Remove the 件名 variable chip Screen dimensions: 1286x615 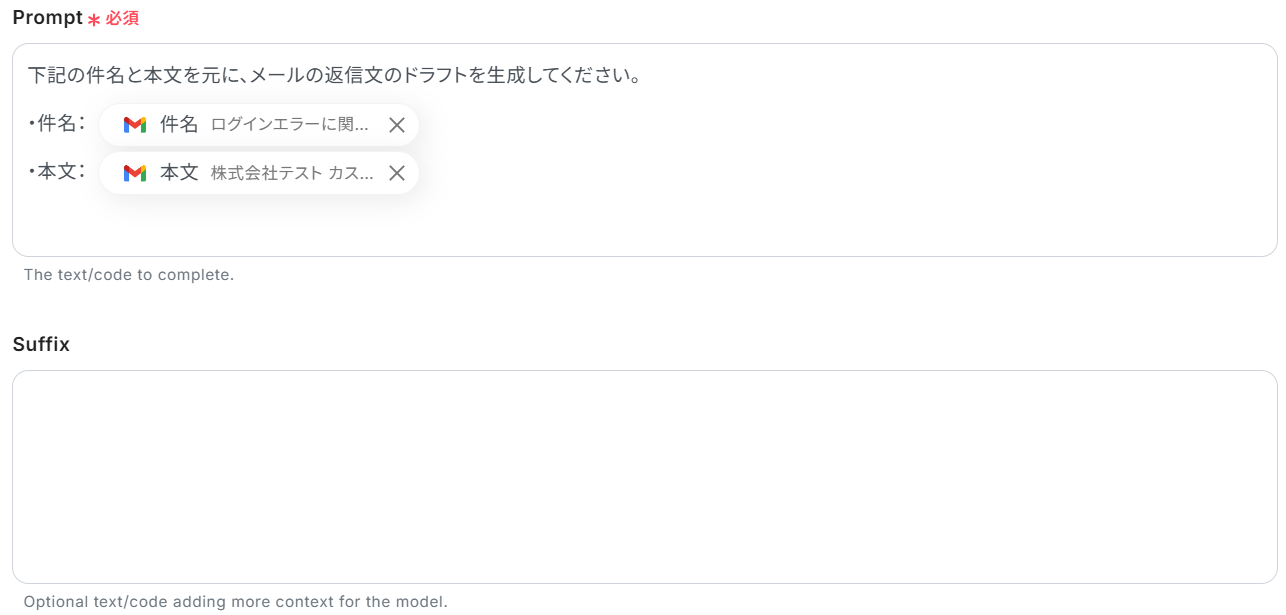397,125
